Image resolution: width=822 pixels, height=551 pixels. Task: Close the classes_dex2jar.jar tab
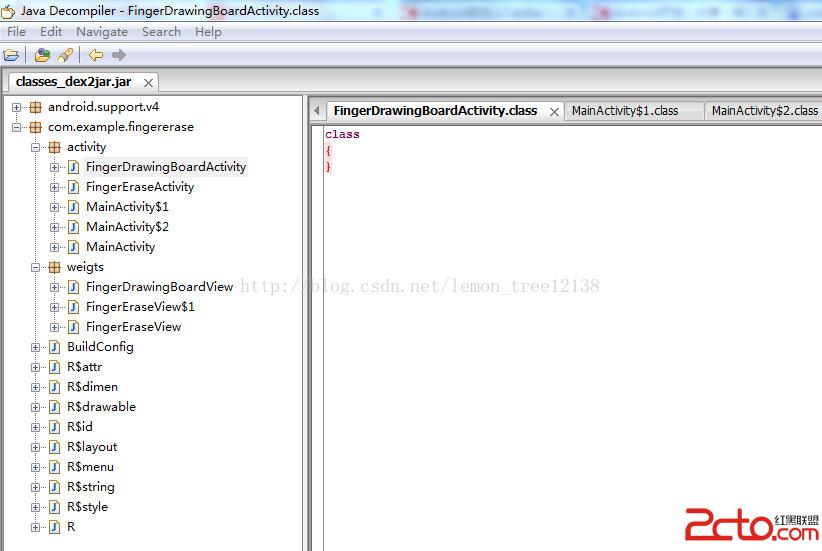pos(148,83)
